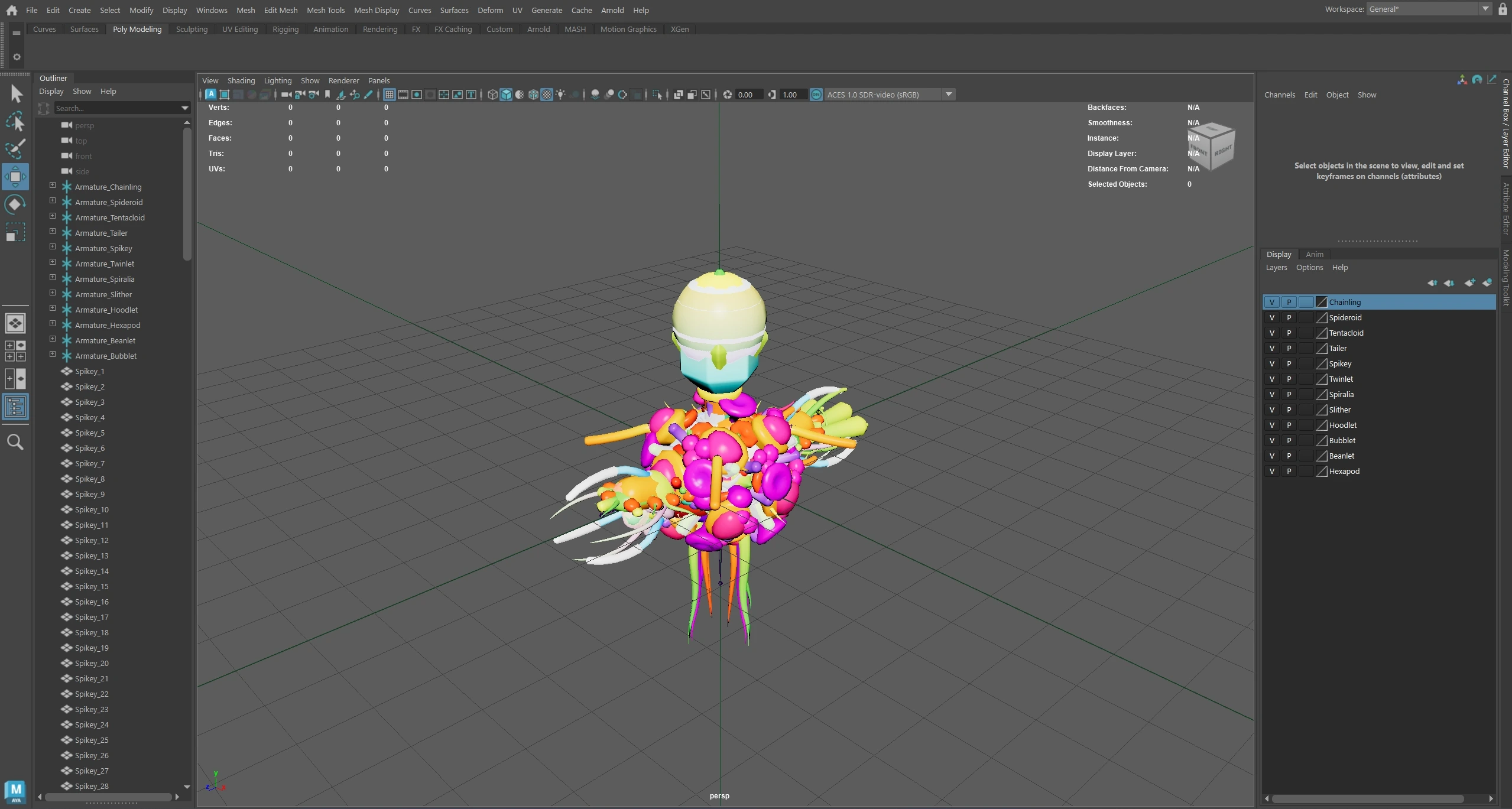The image size is (1512, 809).
Task: Toggle visibility of Spideroid layer
Action: pyautogui.click(x=1271, y=317)
